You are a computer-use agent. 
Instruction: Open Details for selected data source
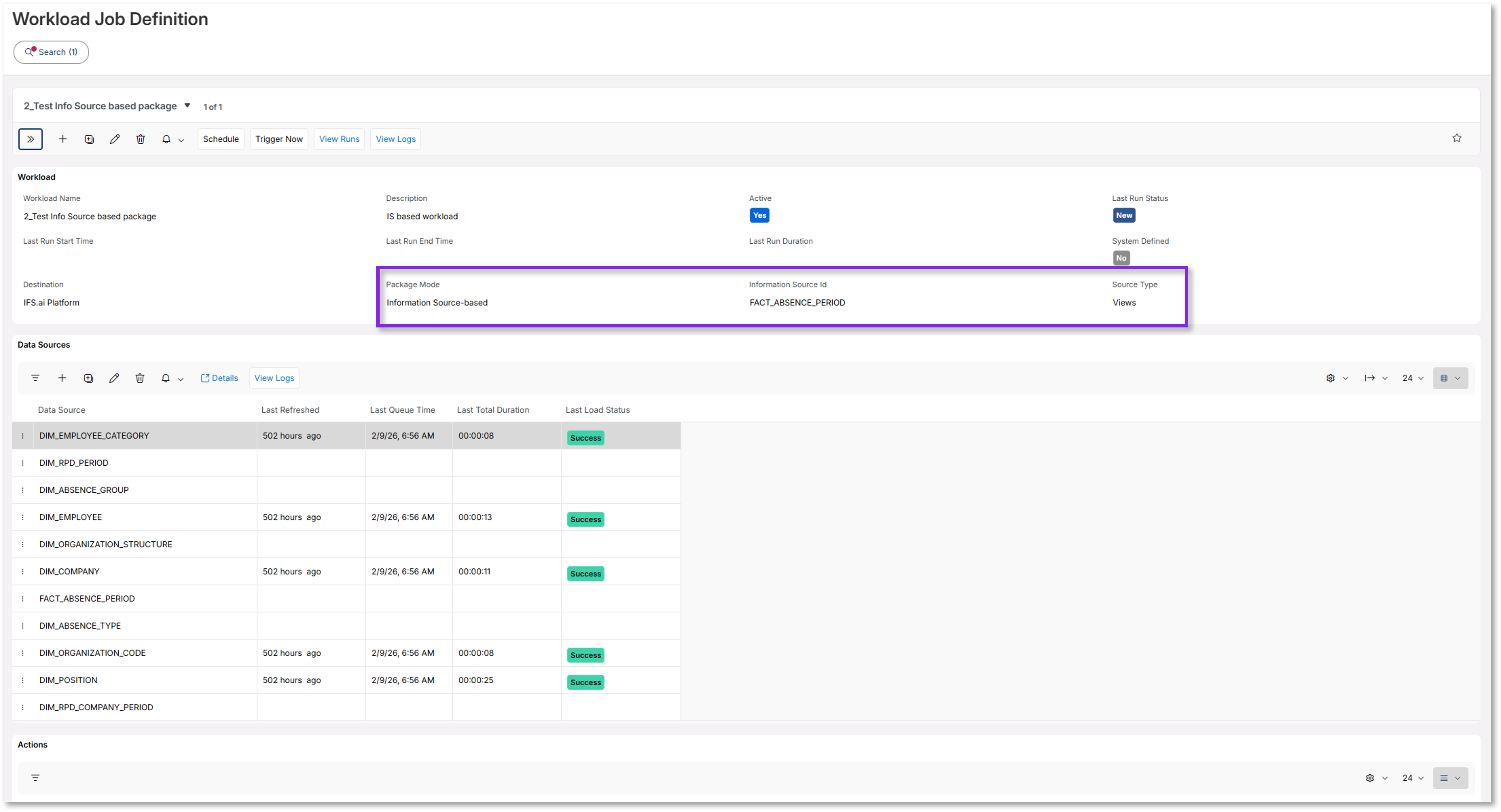[x=219, y=378]
